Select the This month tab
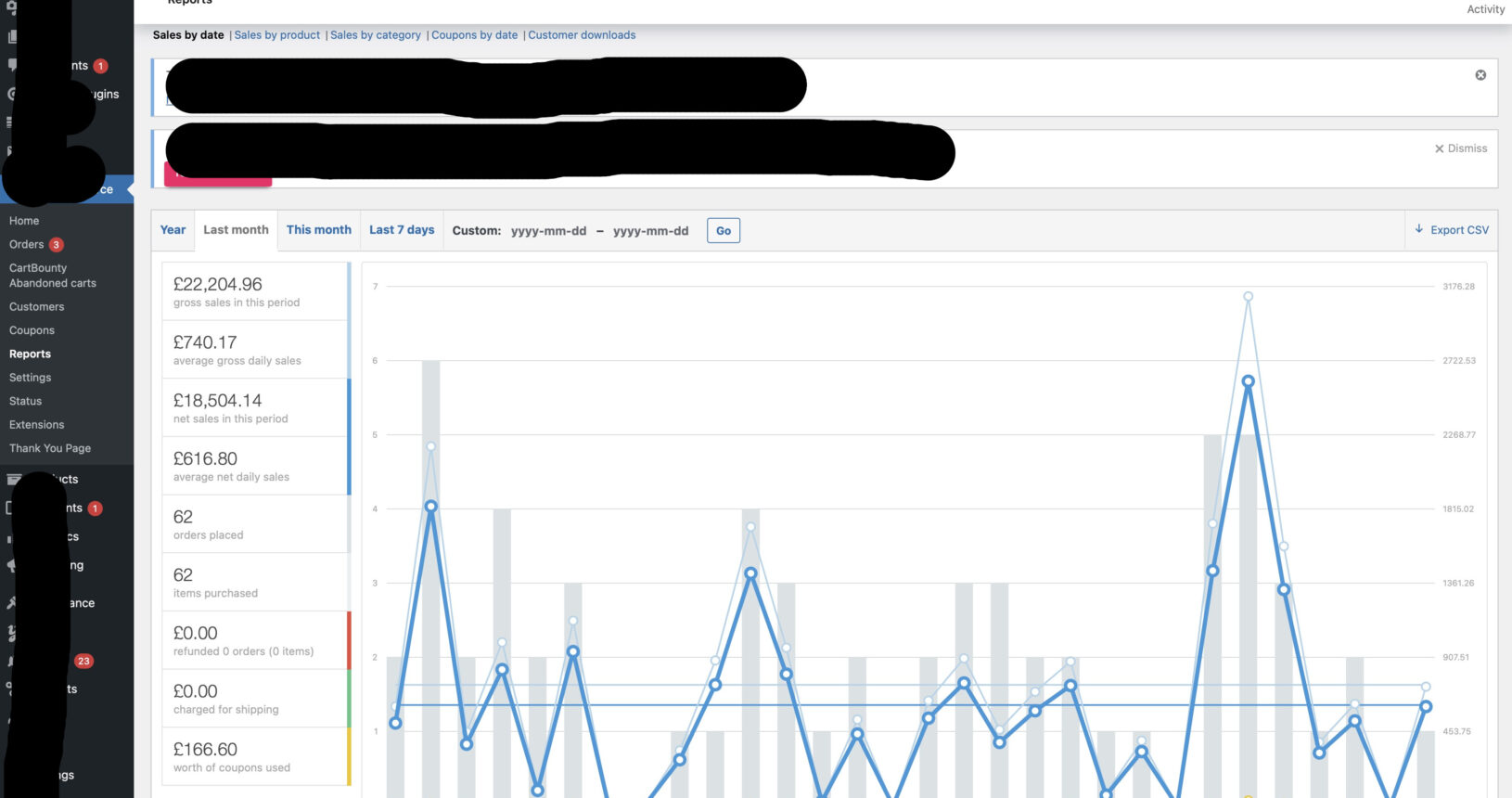Screen dimensions: 1512x798 (318, 230)
